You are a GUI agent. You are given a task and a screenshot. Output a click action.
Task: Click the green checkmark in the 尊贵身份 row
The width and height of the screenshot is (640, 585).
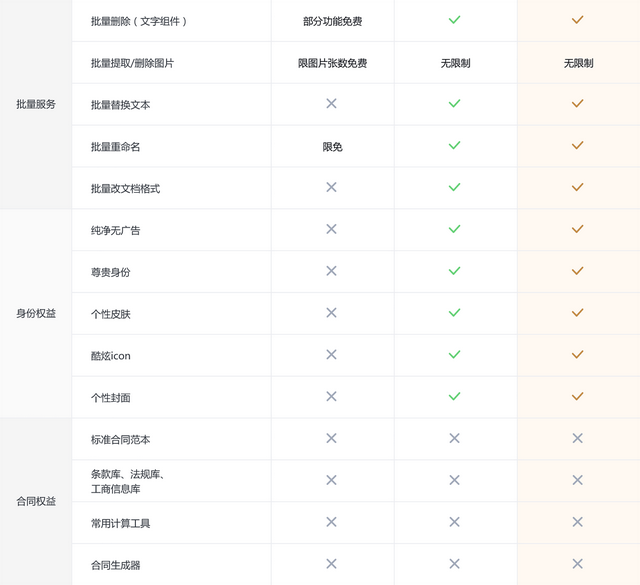coord(454,271)
